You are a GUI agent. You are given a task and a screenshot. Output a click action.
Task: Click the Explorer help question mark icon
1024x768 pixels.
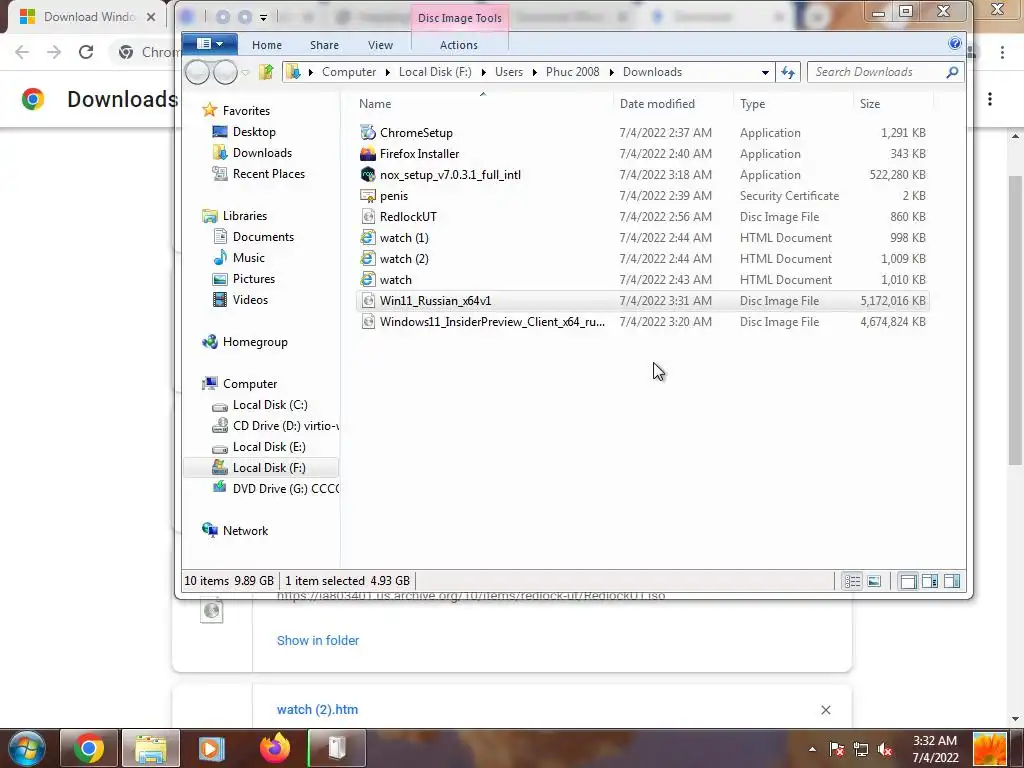pos(954,44)
